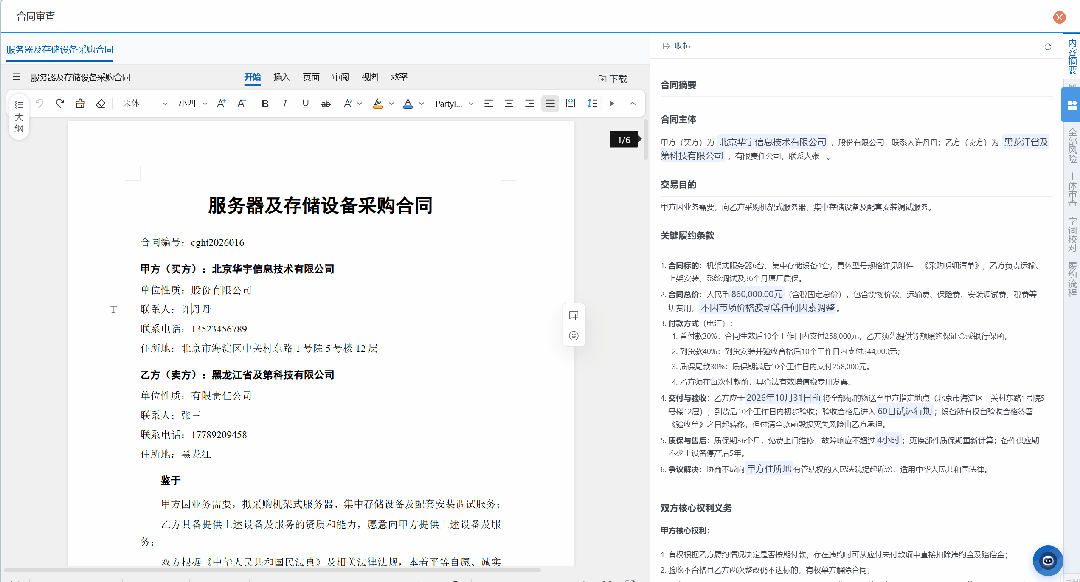Expand the highlight color dropdown arrow

[391, 104]
